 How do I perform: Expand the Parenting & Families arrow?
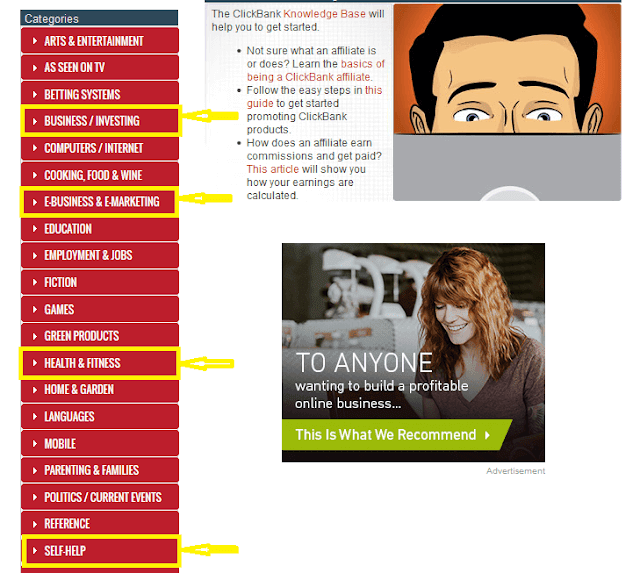35,471
